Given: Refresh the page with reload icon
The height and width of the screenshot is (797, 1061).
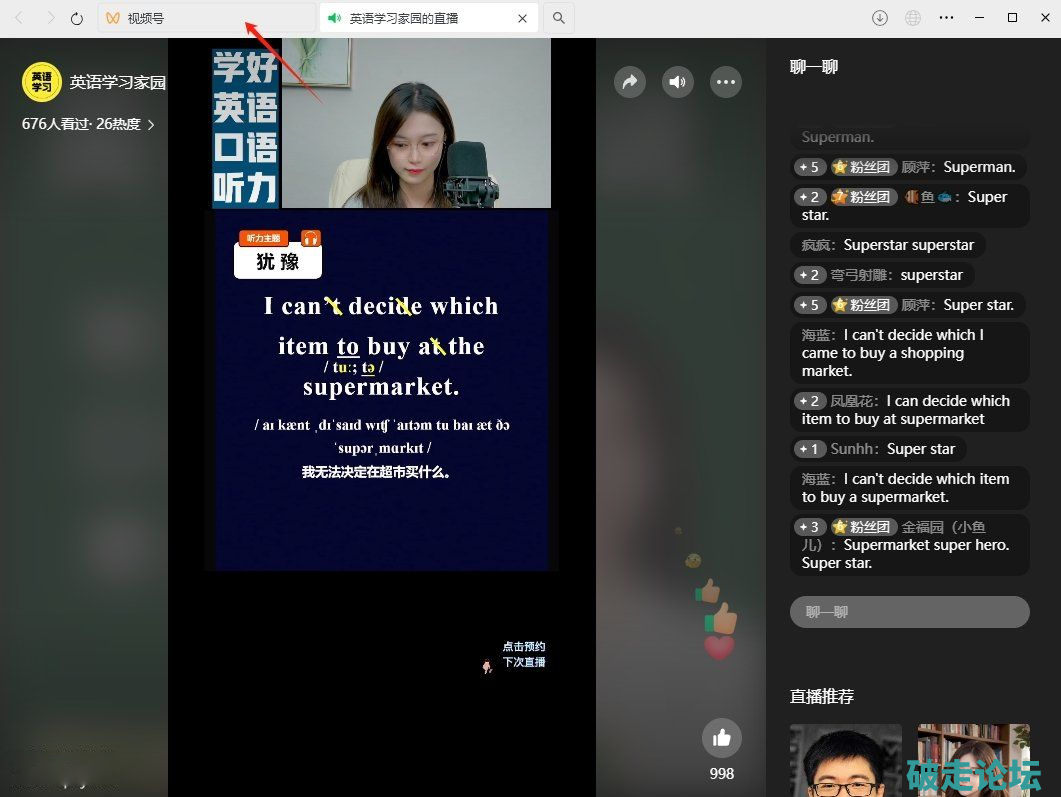Looking at the screenshot, I should click(77, 18).
